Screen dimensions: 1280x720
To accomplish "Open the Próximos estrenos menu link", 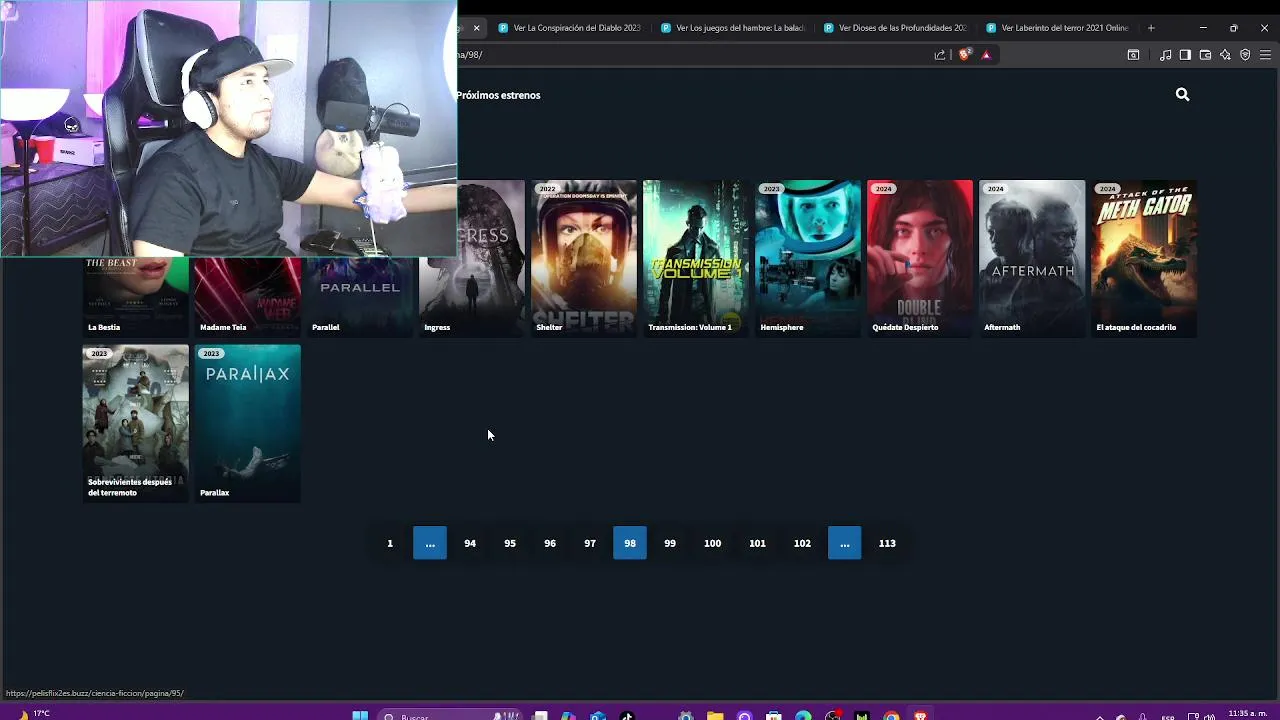I will [x=498, y=95].
